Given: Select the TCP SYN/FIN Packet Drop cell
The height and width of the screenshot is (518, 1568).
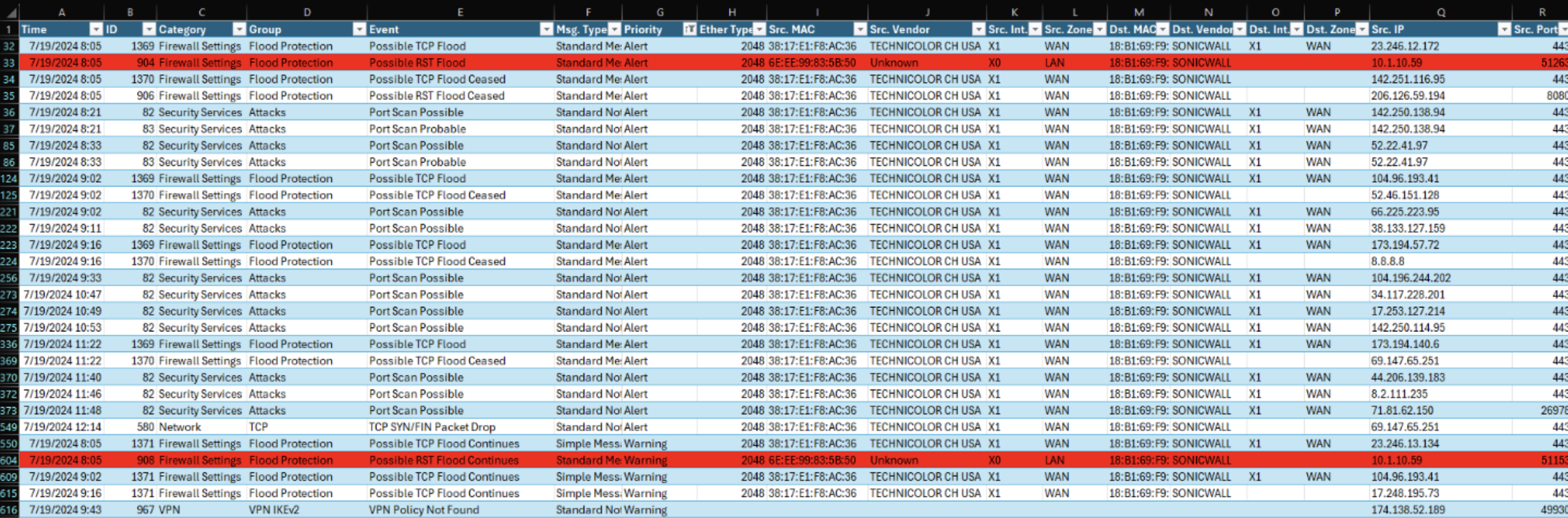Looking at the screenshot, I should 432,427.
